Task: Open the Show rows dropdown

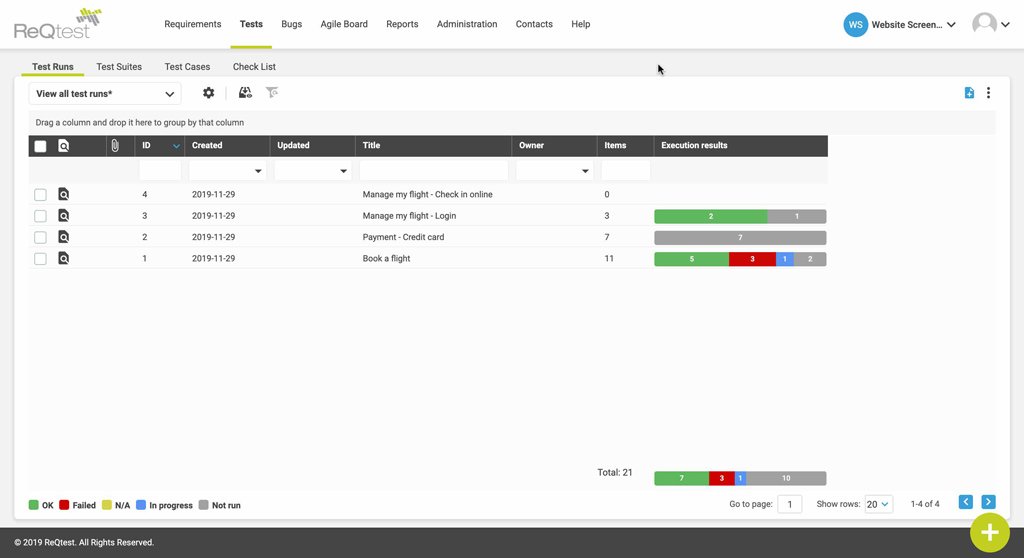Action: [878, 504]
